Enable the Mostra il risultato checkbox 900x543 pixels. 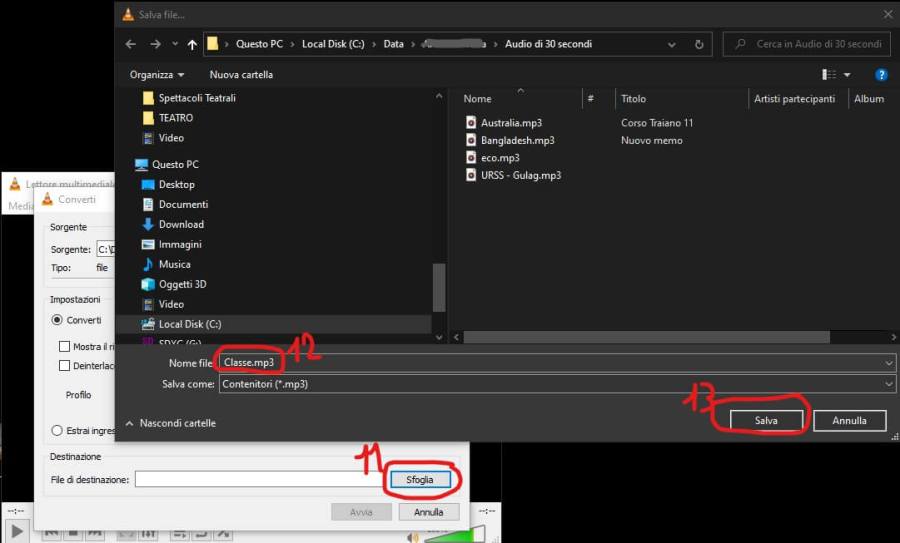coord(64,346)
